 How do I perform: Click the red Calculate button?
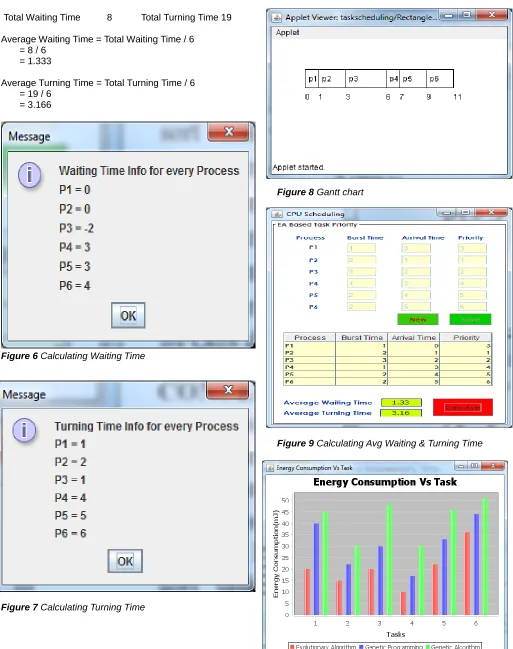coord(463,407)
